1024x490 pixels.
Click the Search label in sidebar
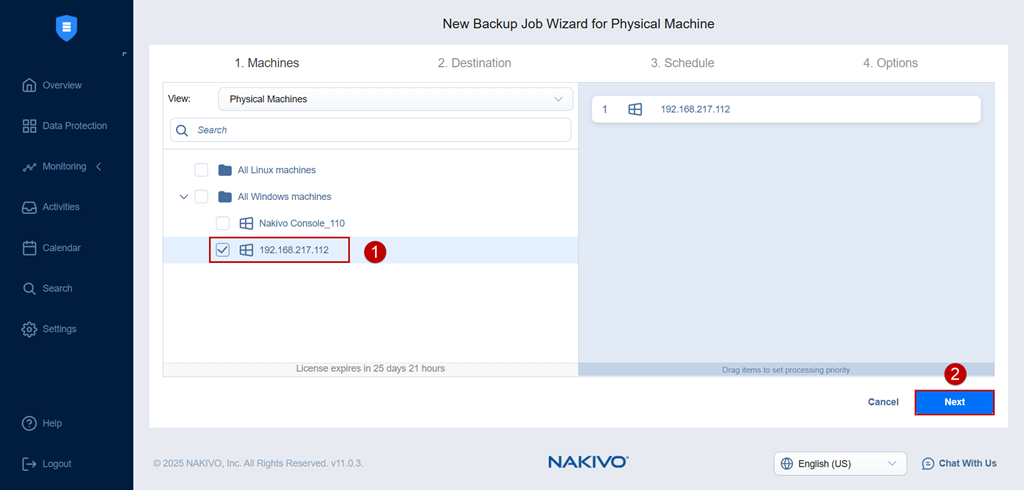point(57,289)
